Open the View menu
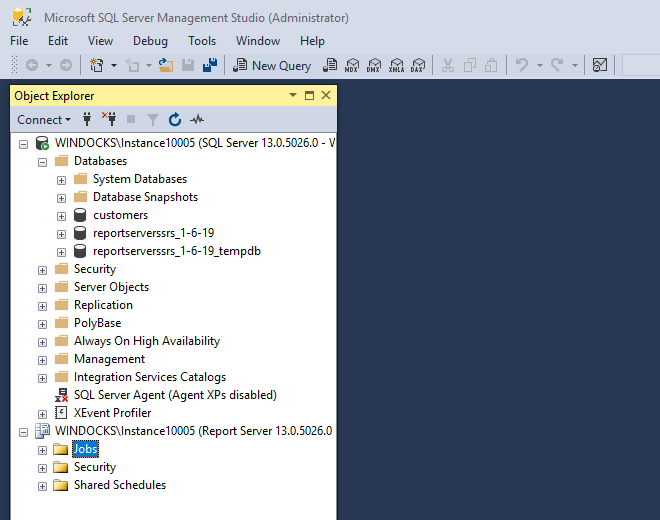The height and width of the screenshot is (520, 660). click(100, 41)
